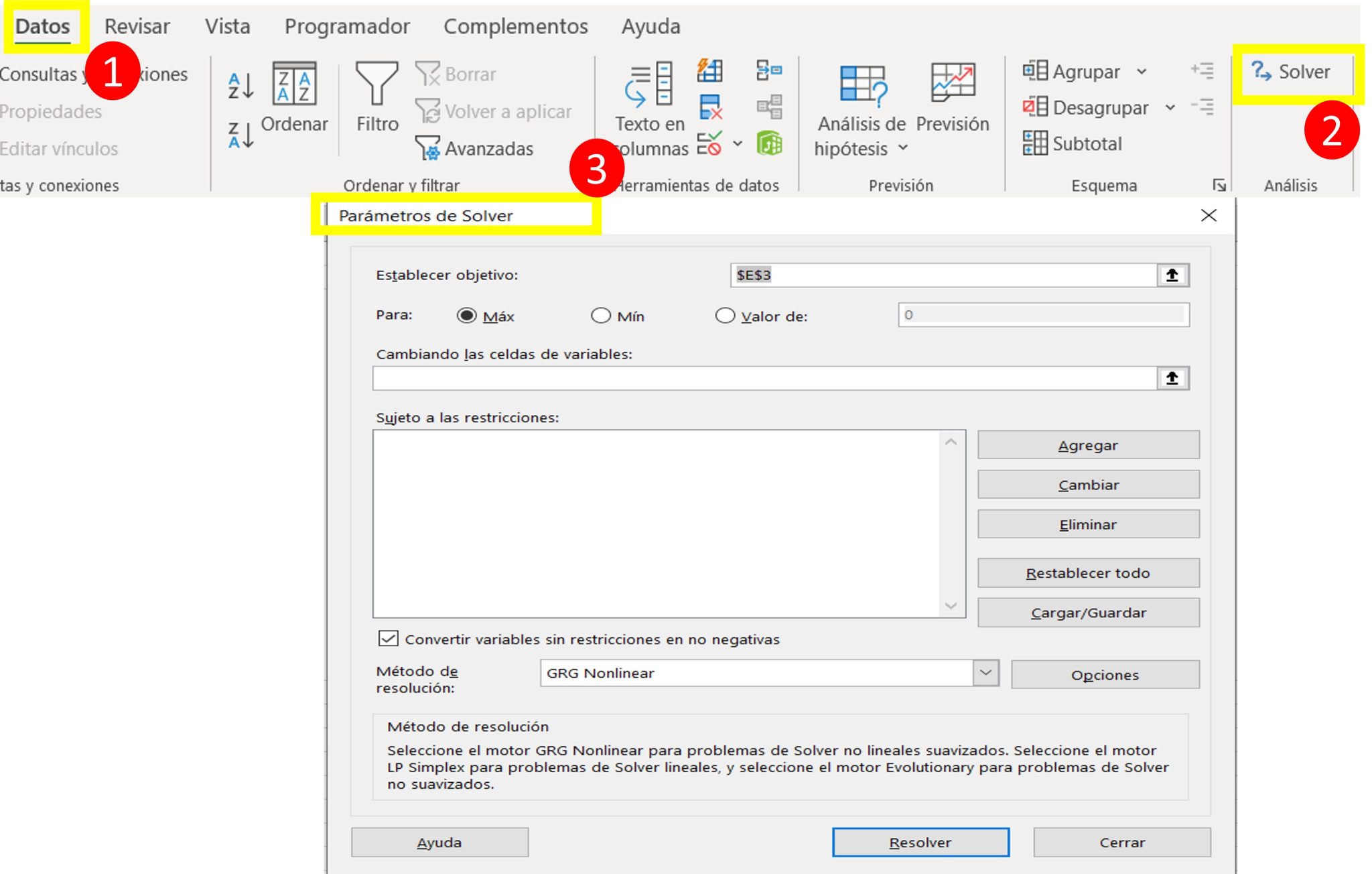This screenshot has width=1372, height=874.
Task: Click the Cambiando las celdas de variables field
Action: [x=764, y=379]
